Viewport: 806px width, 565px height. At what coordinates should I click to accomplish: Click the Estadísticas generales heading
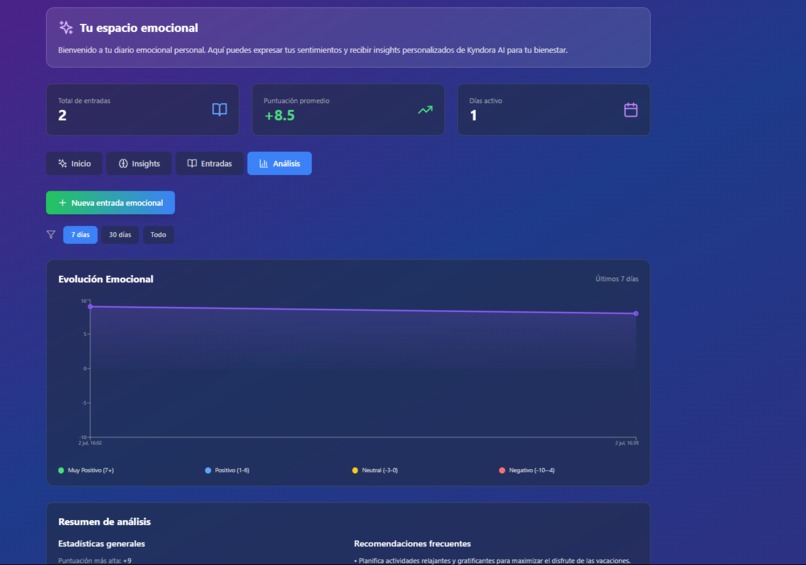(102, 543)
